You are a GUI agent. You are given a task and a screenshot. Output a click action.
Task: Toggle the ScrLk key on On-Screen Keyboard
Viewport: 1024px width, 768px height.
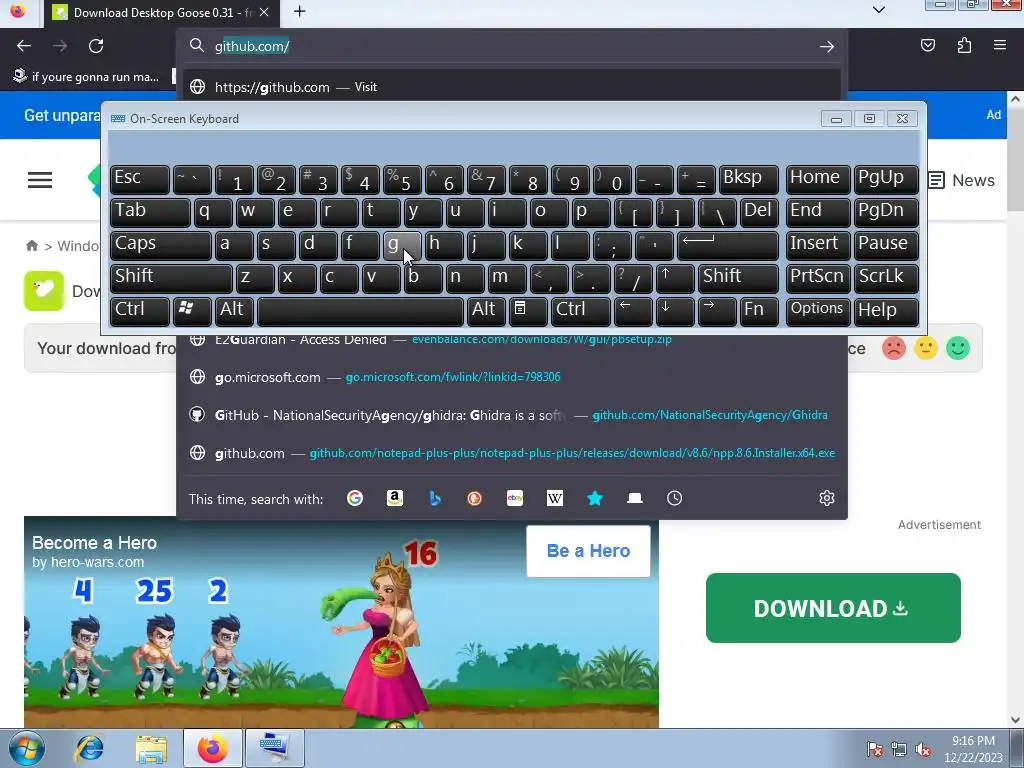point(886,278)
